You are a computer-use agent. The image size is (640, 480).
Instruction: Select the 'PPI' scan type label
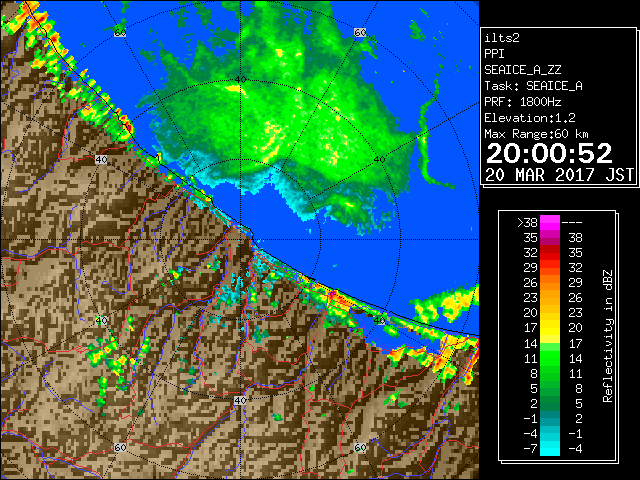(x=494, y=54)
